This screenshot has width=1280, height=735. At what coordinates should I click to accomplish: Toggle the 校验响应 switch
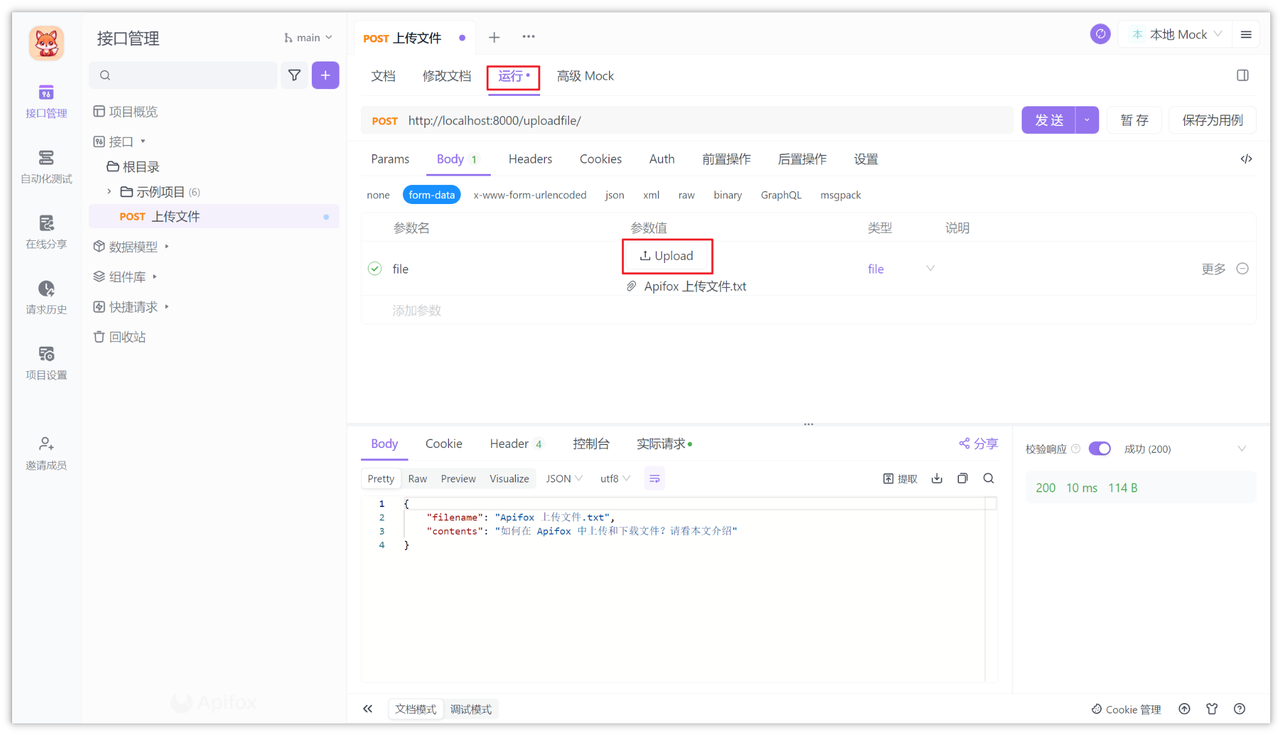[1099, 449]
